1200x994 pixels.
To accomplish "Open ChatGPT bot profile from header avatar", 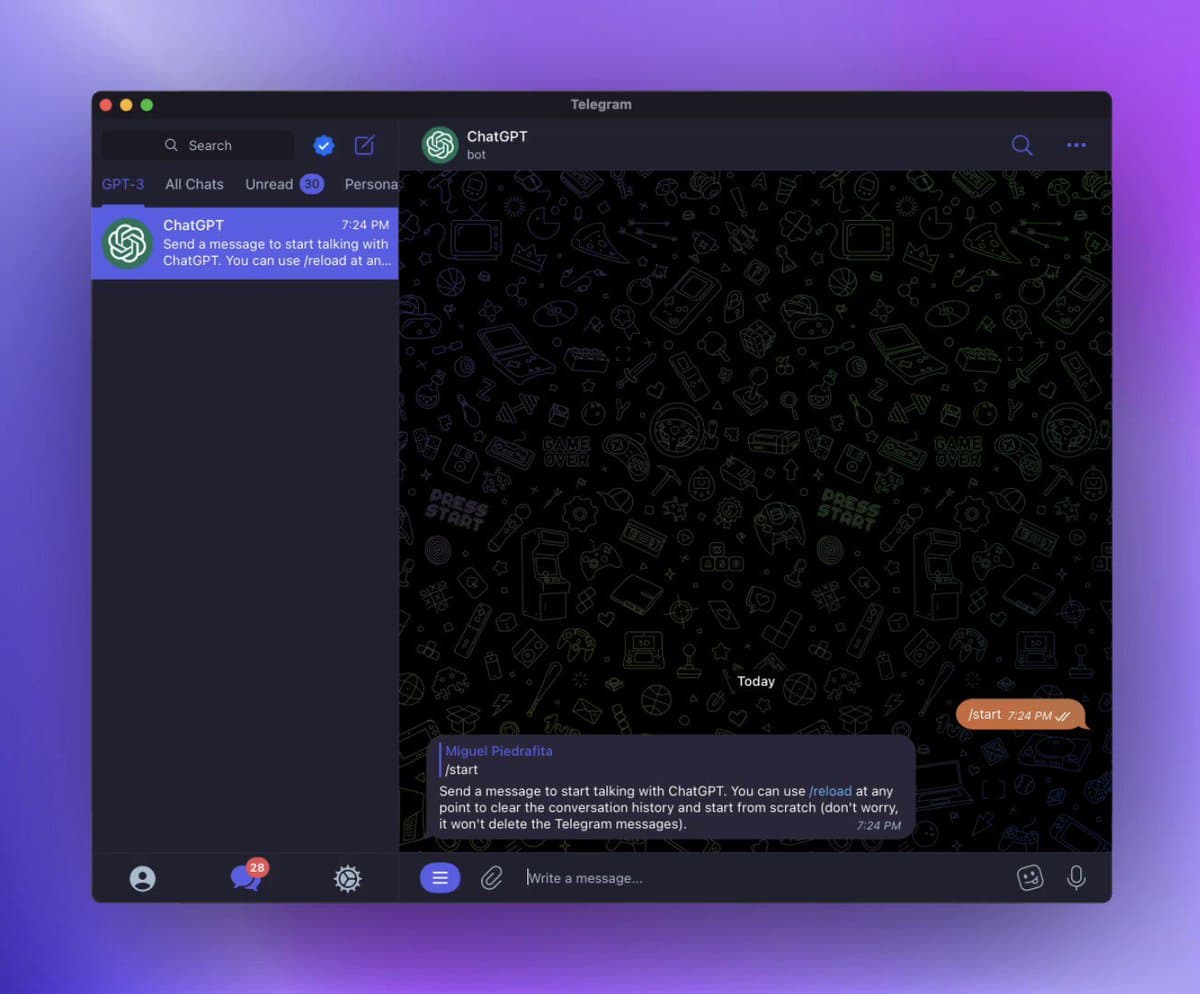I will pyautogui.click(x=440, y=145).
